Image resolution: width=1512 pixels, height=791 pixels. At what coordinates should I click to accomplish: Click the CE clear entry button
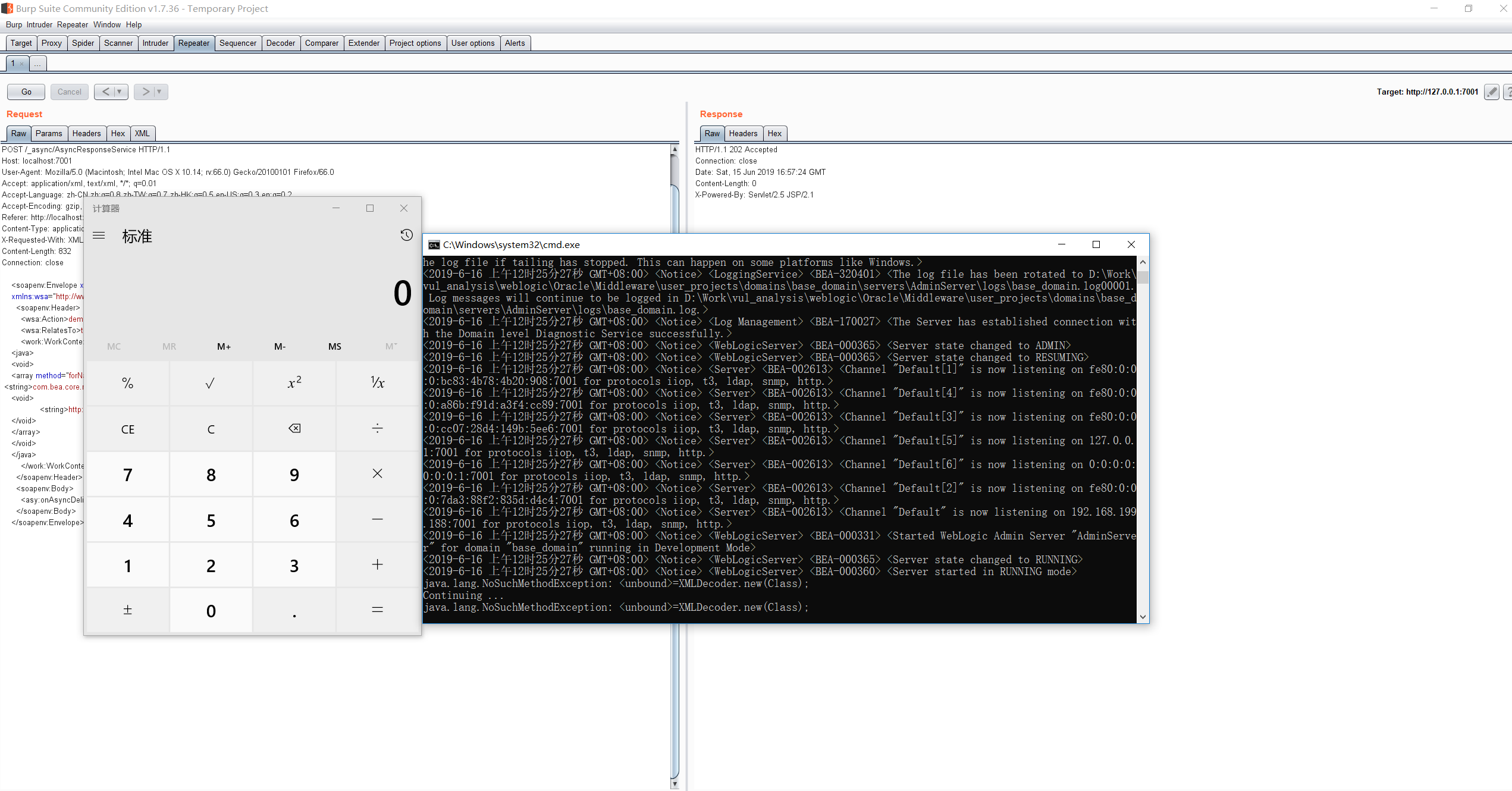[x=127, y=428]
